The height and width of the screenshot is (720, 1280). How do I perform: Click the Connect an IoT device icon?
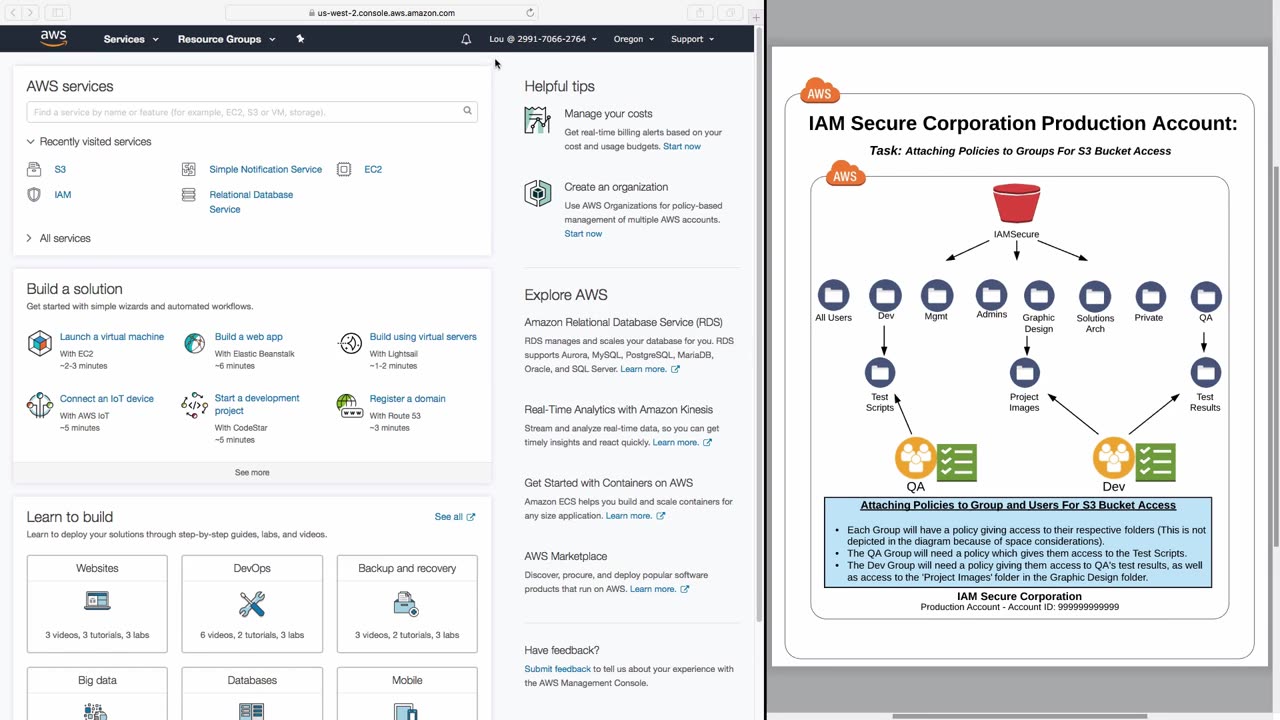(39, 405)
